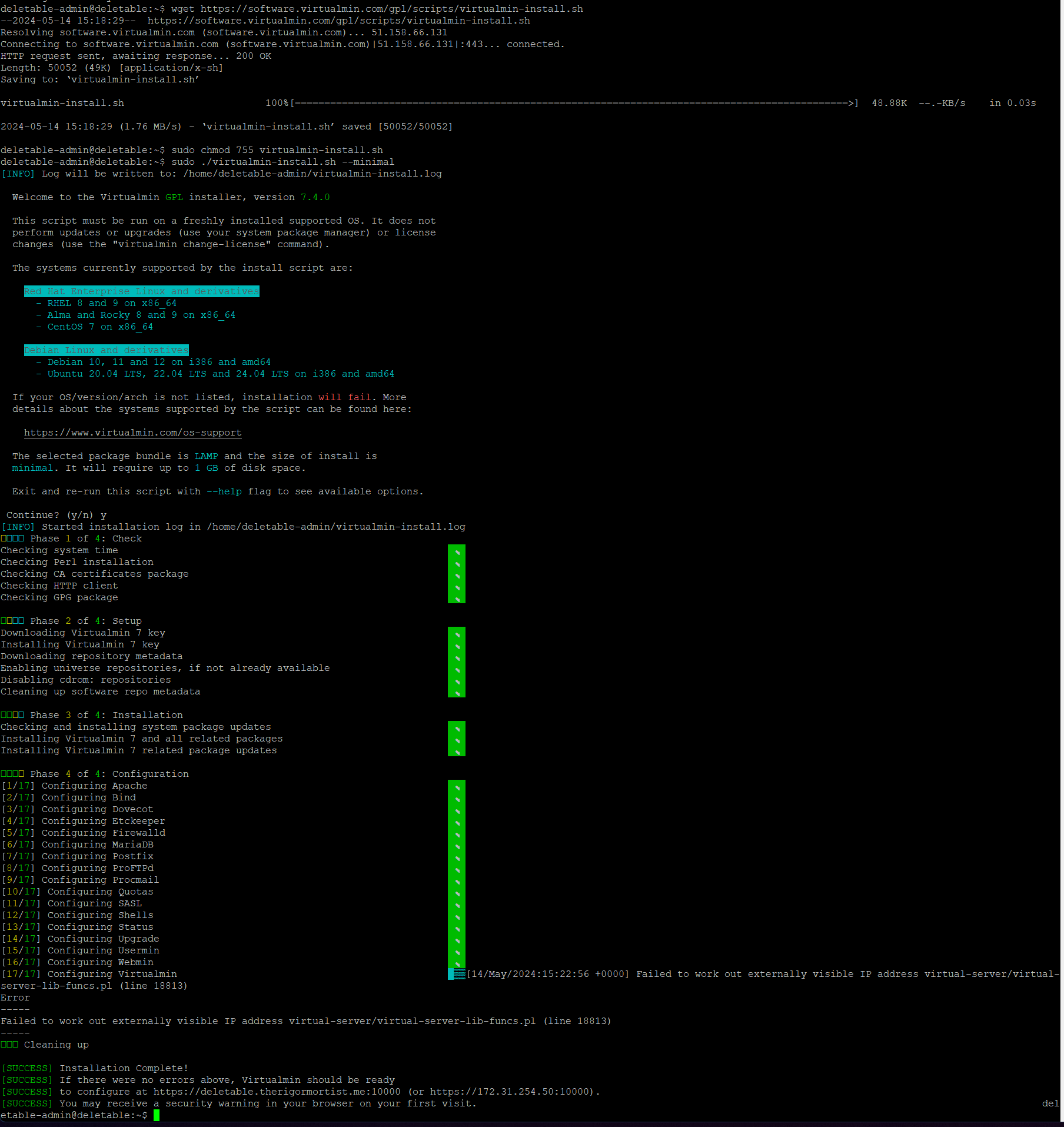Click the Phase 3 Installation spinner block
Image resolution: width=1064 pixels, height=1127 pixels.
[457, 739]
